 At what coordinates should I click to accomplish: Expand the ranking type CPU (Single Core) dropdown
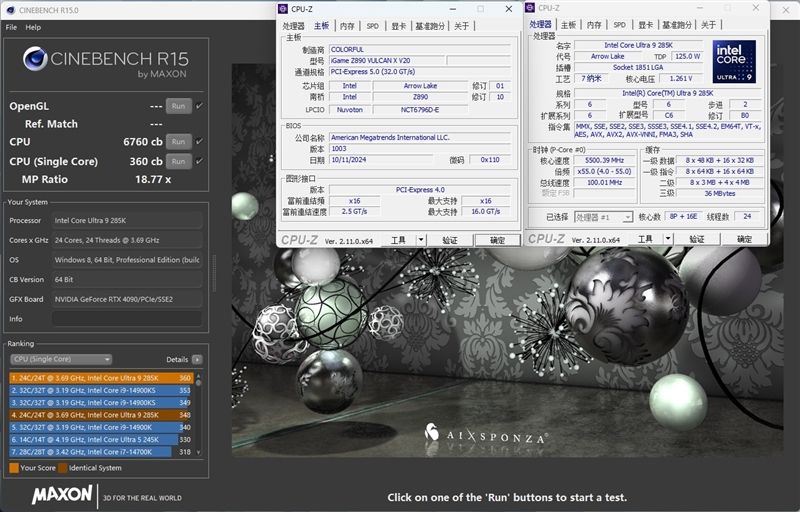click(x=61, y=359)
